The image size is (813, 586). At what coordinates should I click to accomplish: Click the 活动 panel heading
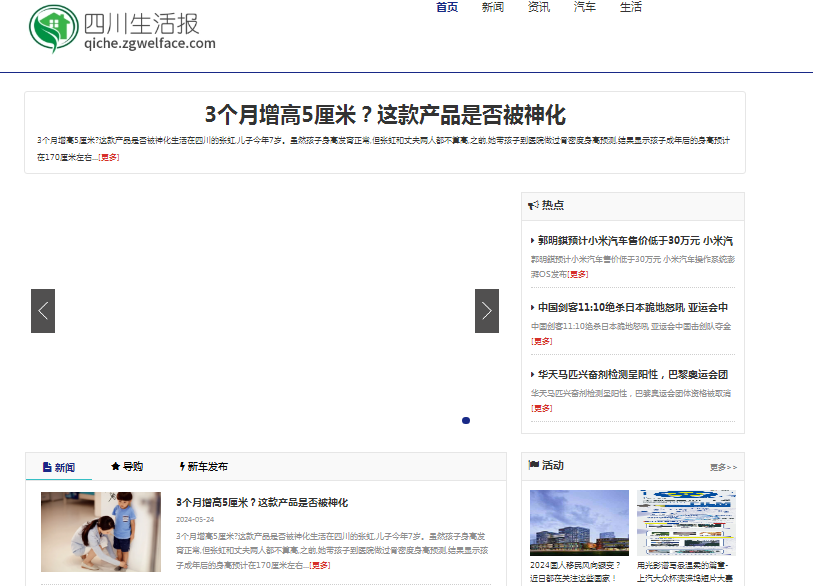[553, 465]
